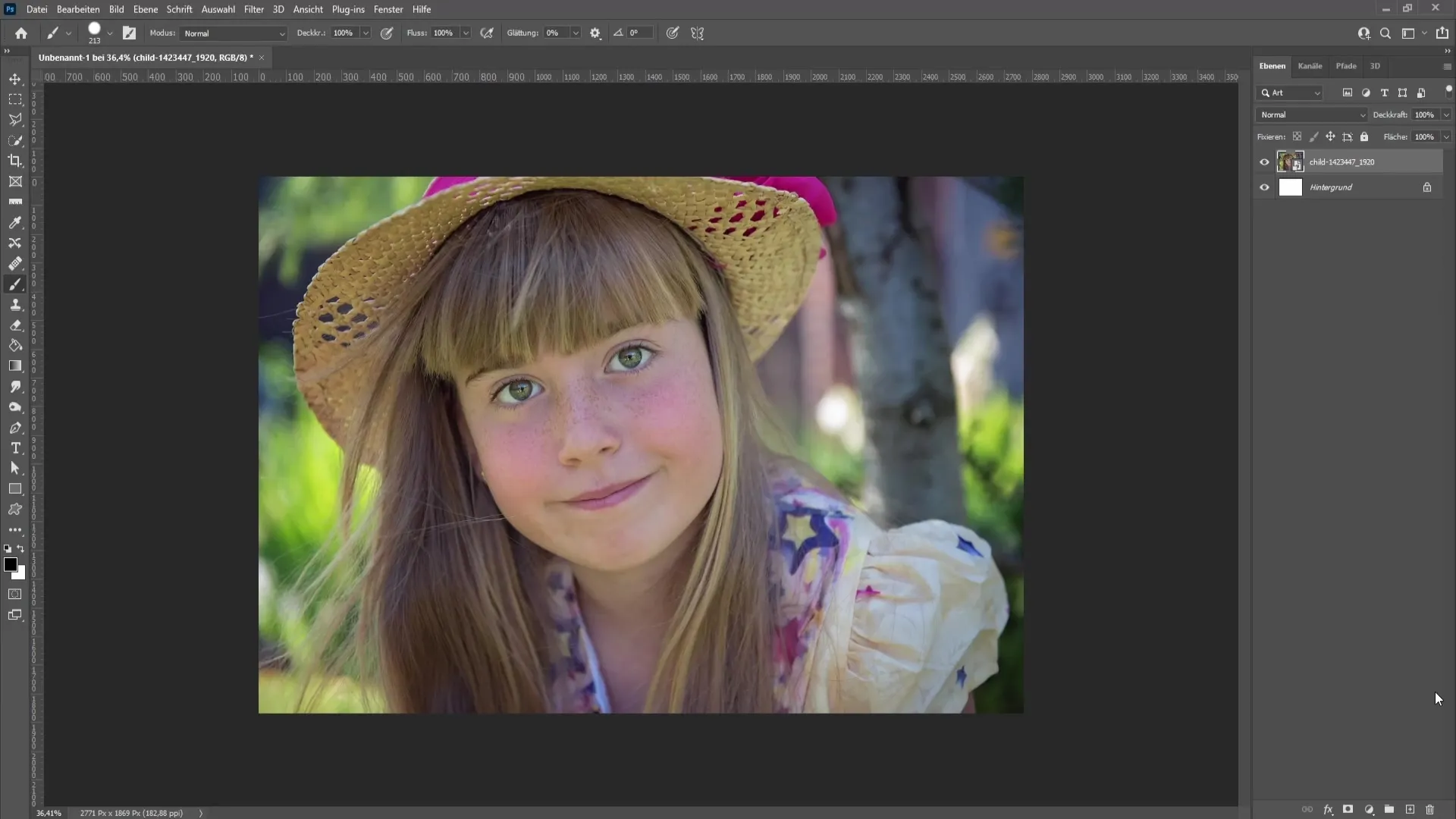Image resolution: width=1456 pixels, height=819 pixels.
Task: Switch to the Kanäle tab
Action: (x=1310, y=66)
